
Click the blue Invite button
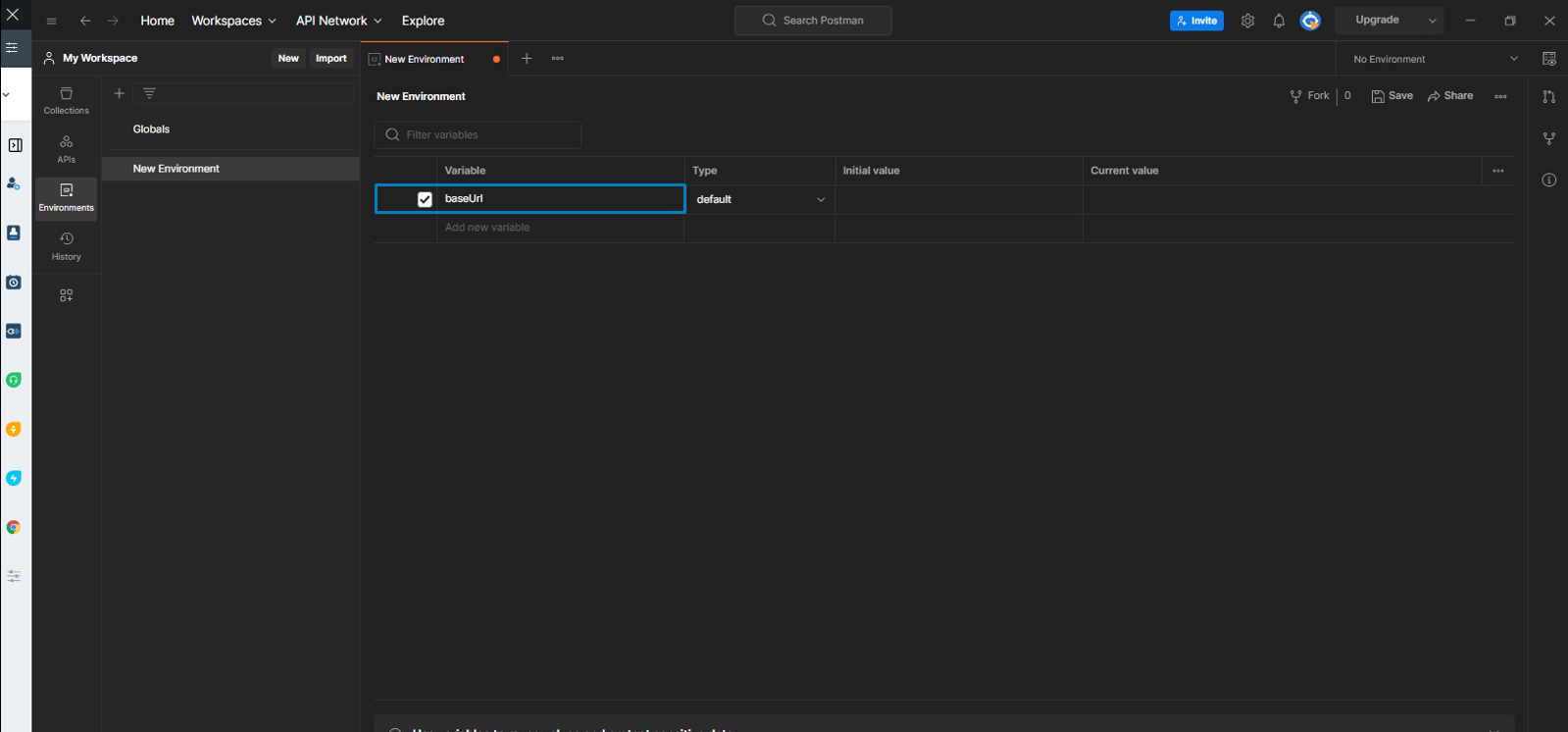[x=1196, y=21]
